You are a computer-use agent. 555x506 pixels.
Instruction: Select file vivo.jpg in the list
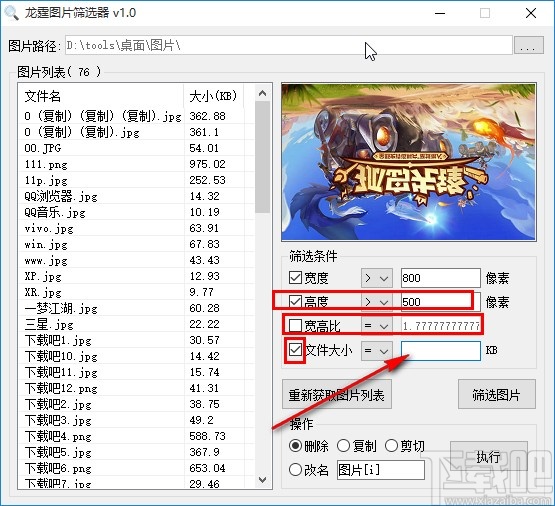[49, 228]
